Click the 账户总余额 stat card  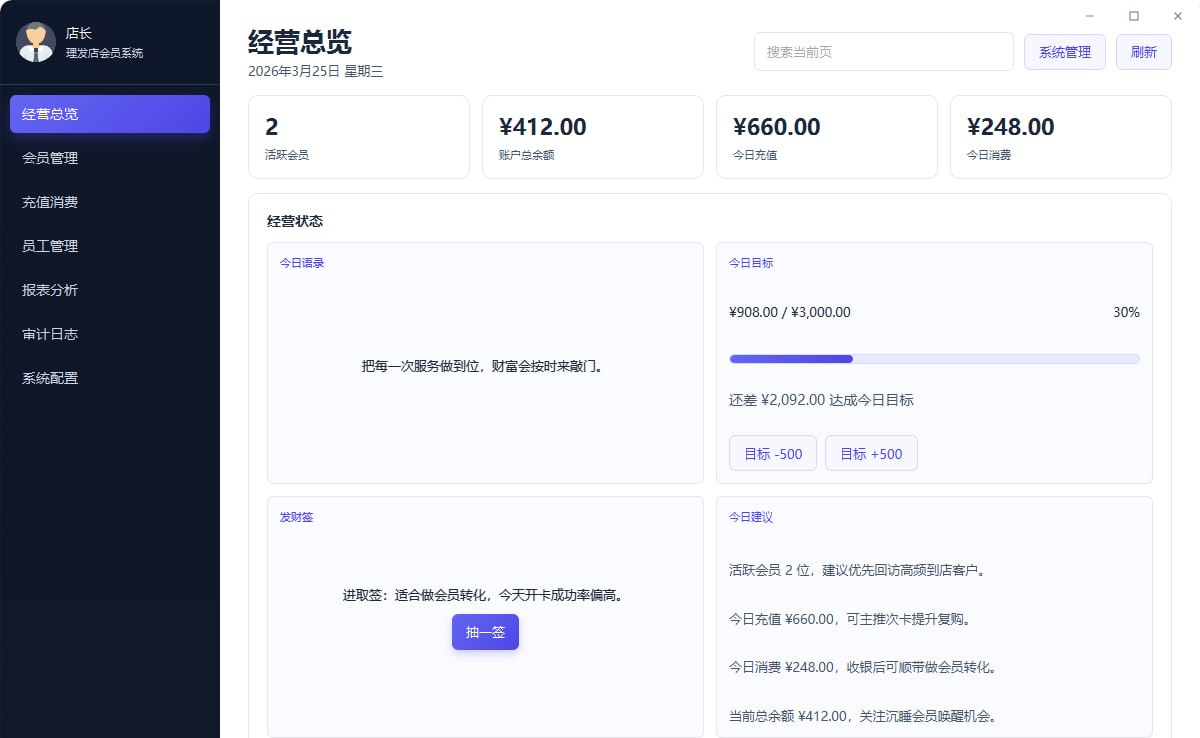(592, 137)
